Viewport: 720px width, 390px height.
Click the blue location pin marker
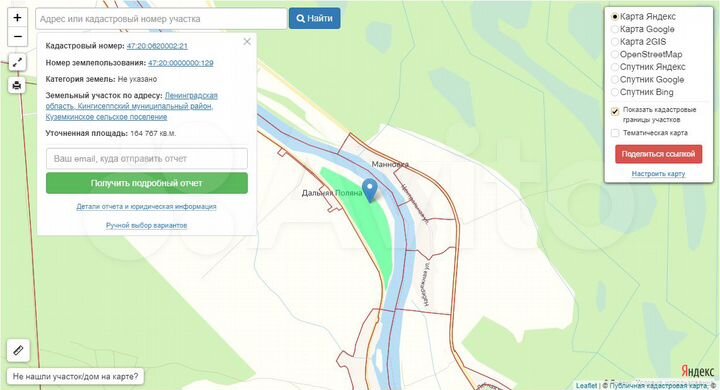[370, 190]
